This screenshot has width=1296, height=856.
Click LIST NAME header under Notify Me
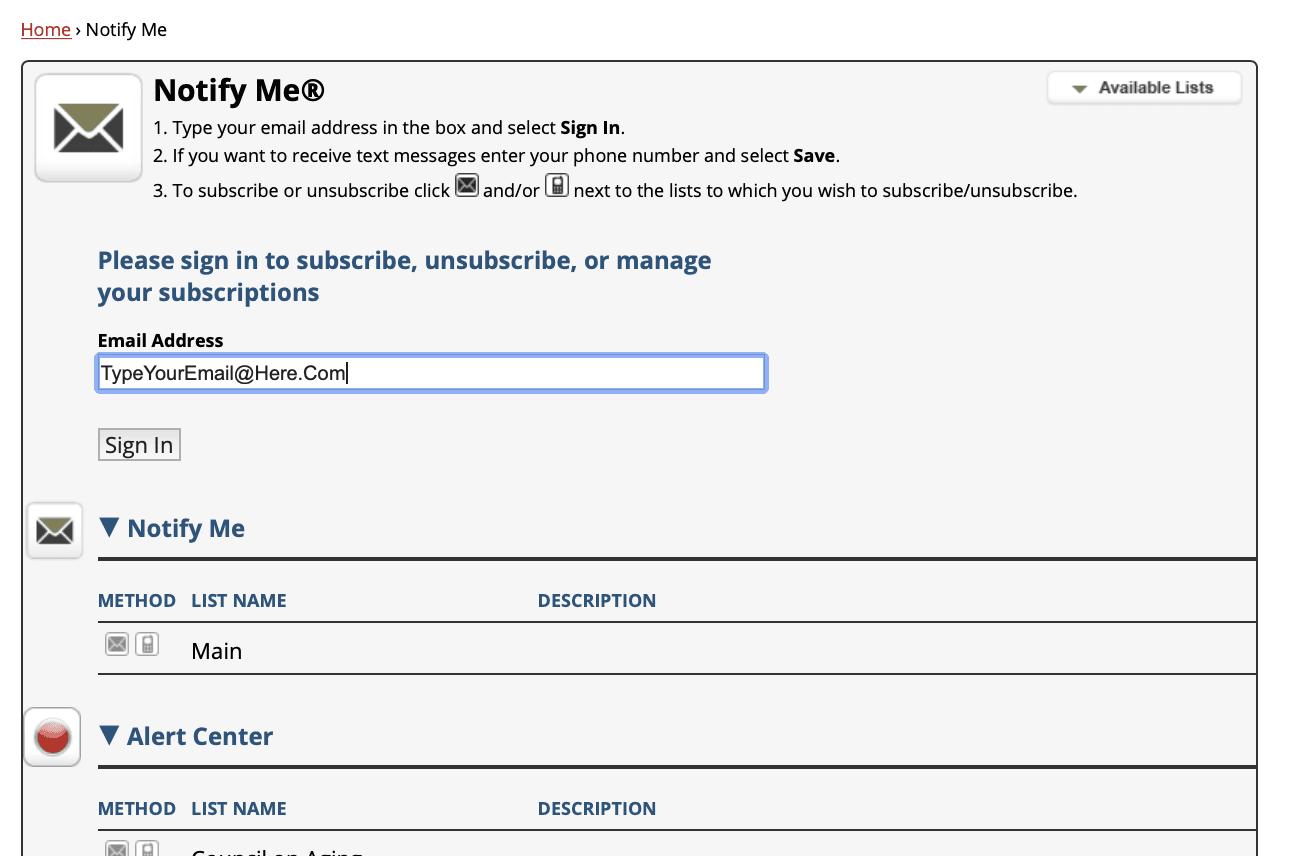[239, 601]
